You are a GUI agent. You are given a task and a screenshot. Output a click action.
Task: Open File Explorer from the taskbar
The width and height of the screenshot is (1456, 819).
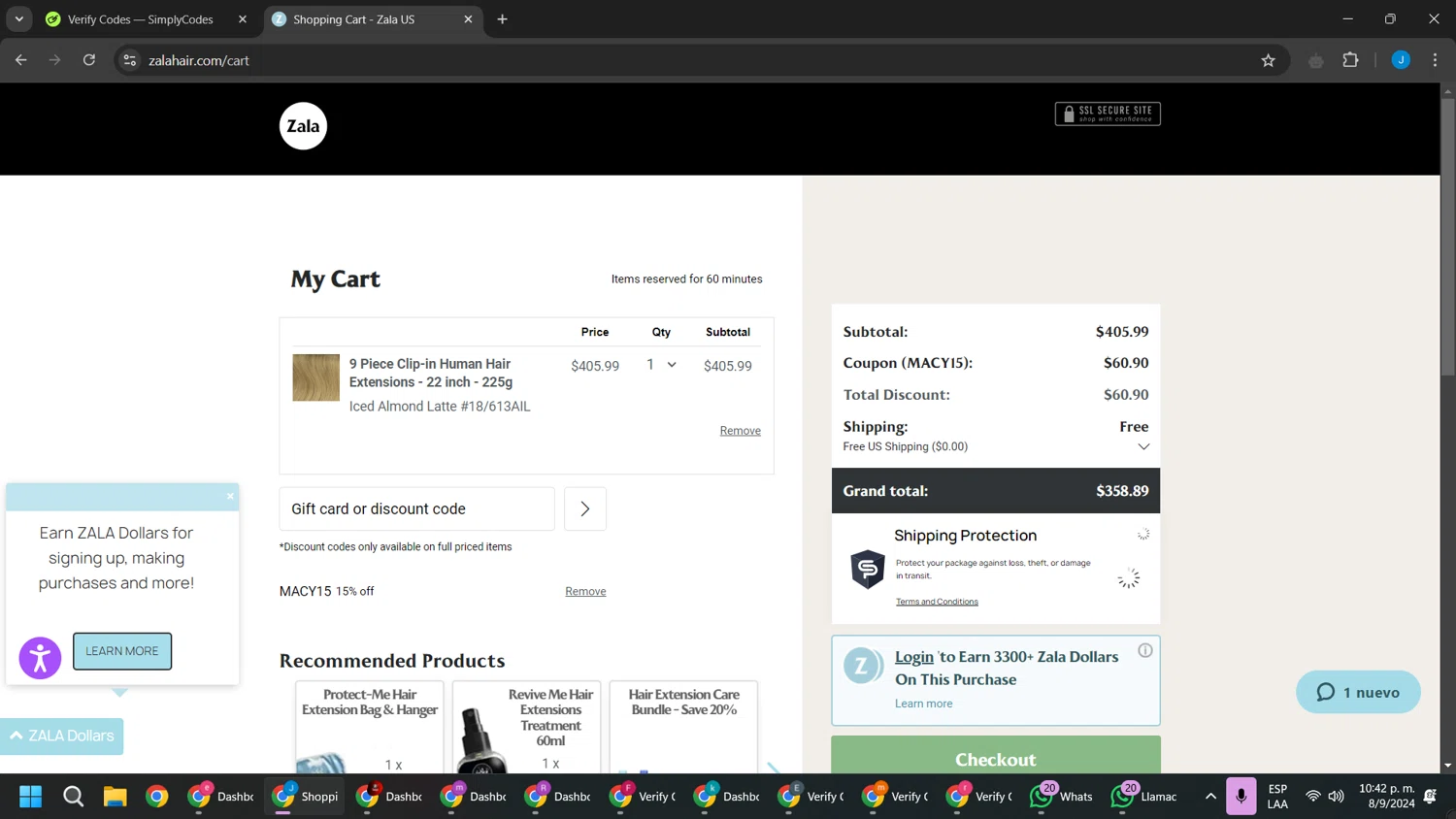point(115,797)
